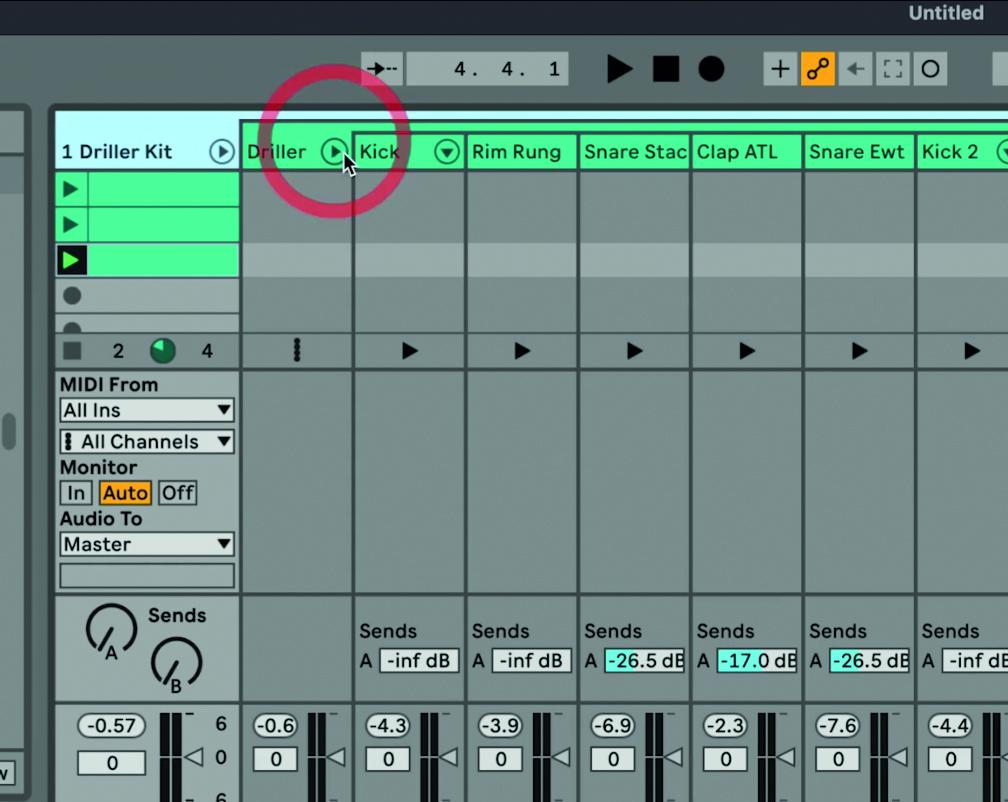
Task: Click the Driller chain volume value -0.6
Action: tap(276, 726)
